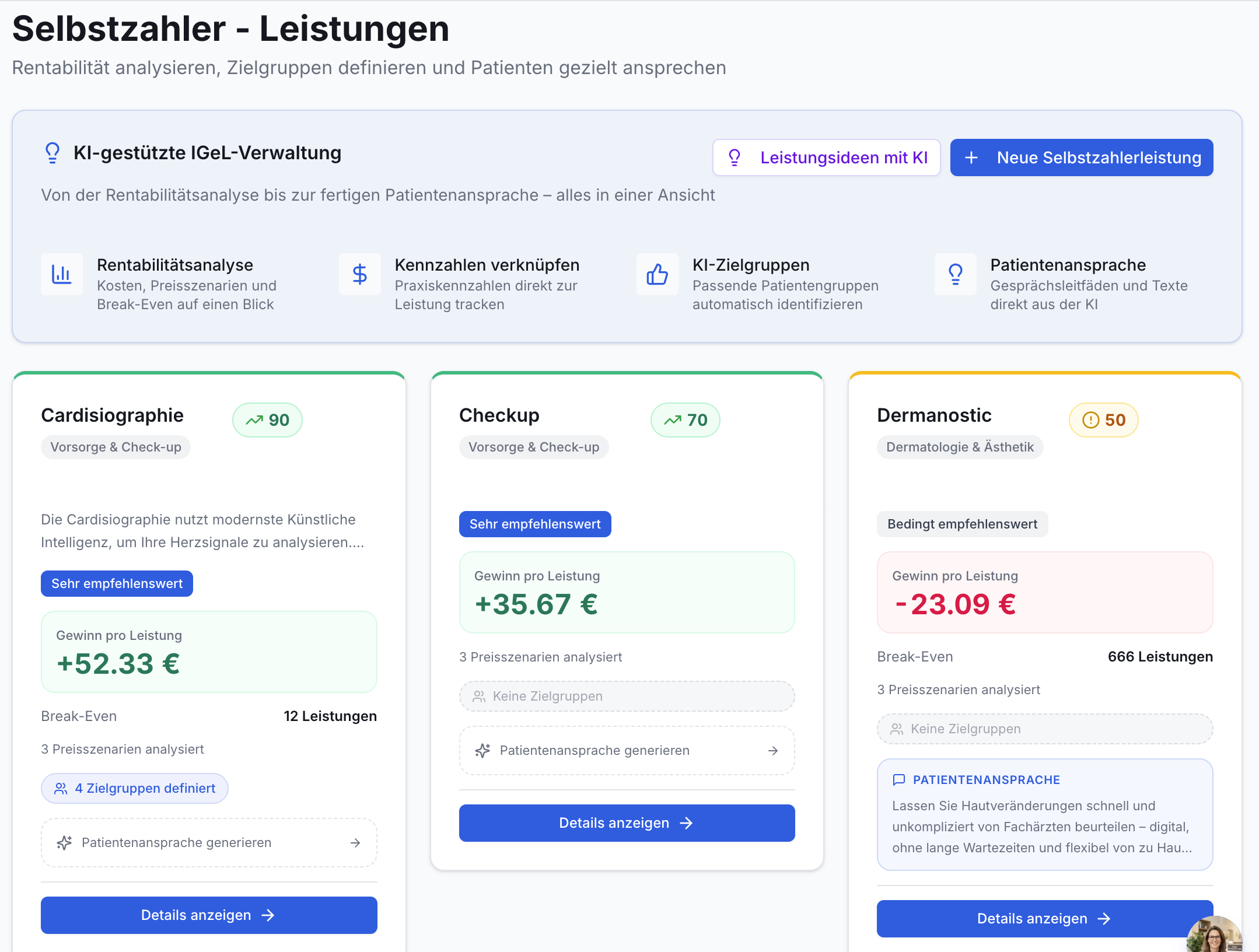Click the lightbulb icon beside KI-gestützte IGeL-Verwaltung
The image size is (1259, 952).
[53, 153]
